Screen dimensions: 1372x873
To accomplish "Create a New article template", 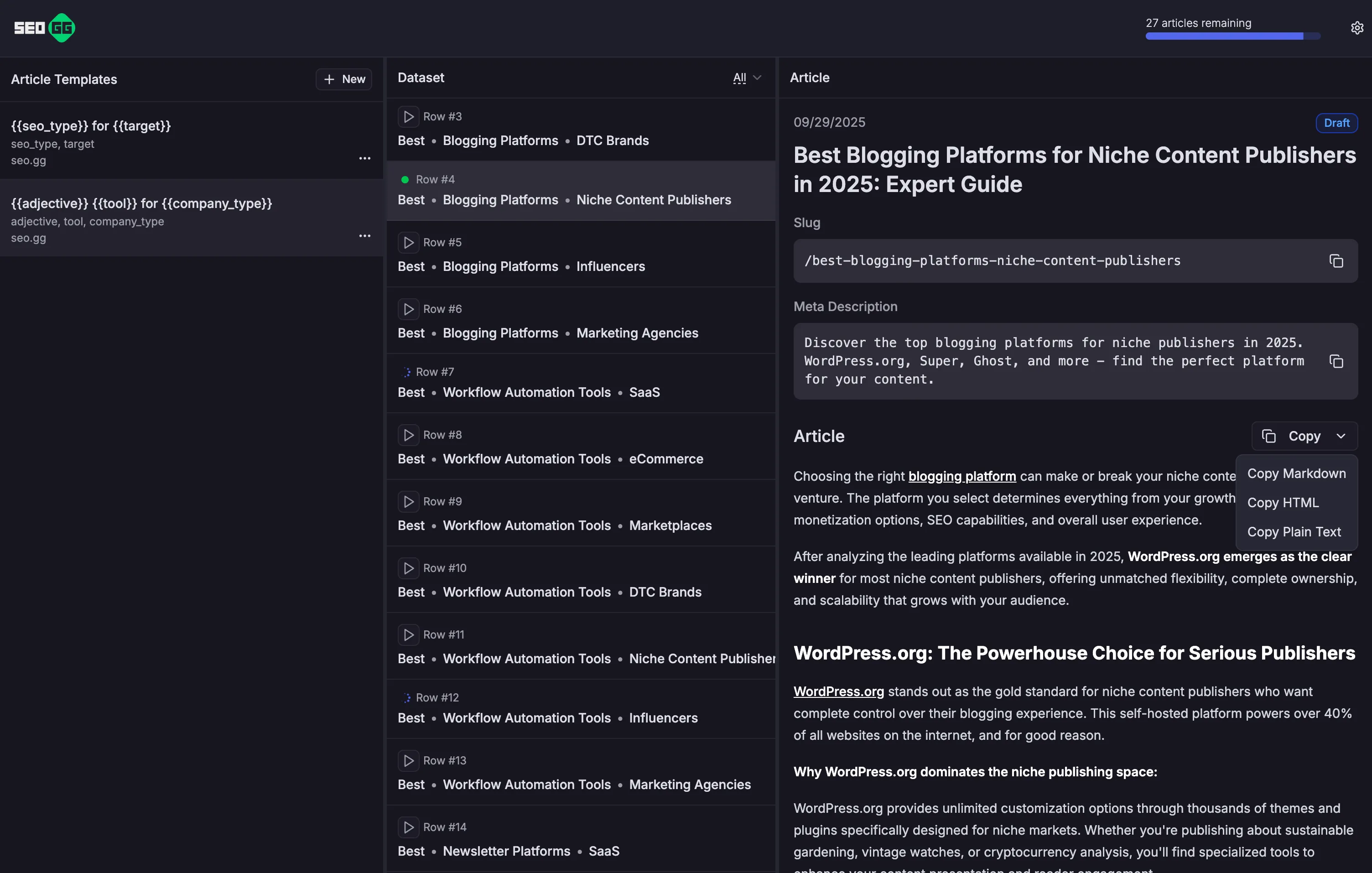I will click(x=343, y=79).
